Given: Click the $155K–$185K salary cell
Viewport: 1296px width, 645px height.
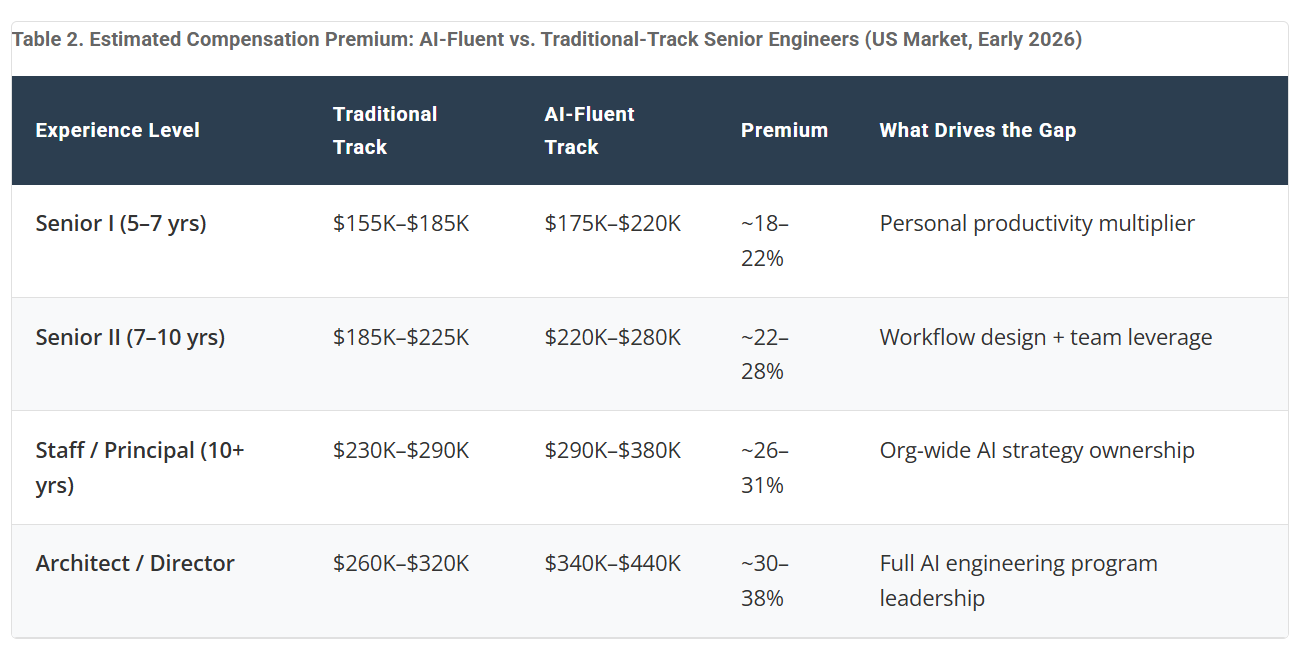Looking at the screenshot, I should click(x=401, y=223).
